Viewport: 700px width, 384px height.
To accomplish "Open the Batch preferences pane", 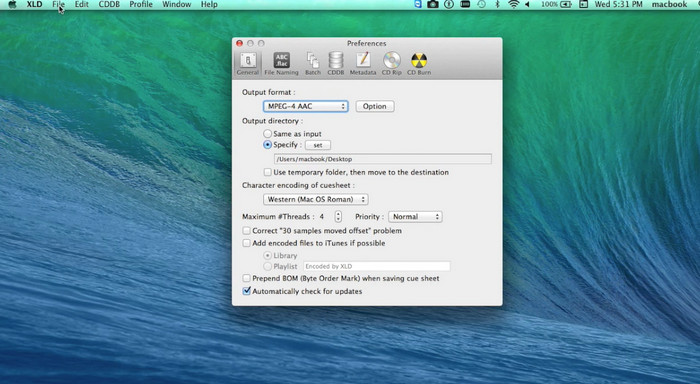I will pyautogui.click(x=312, y=63).
